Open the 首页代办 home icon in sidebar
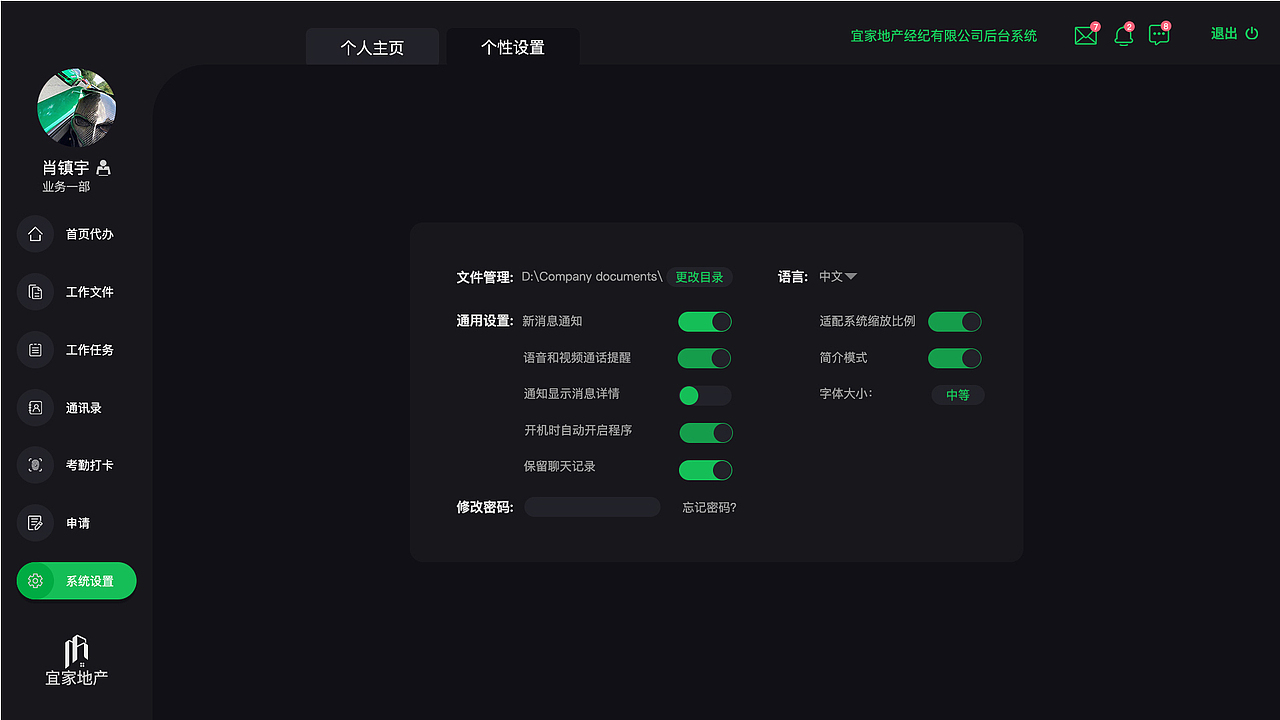1280x720 pixels. point(35,233)
